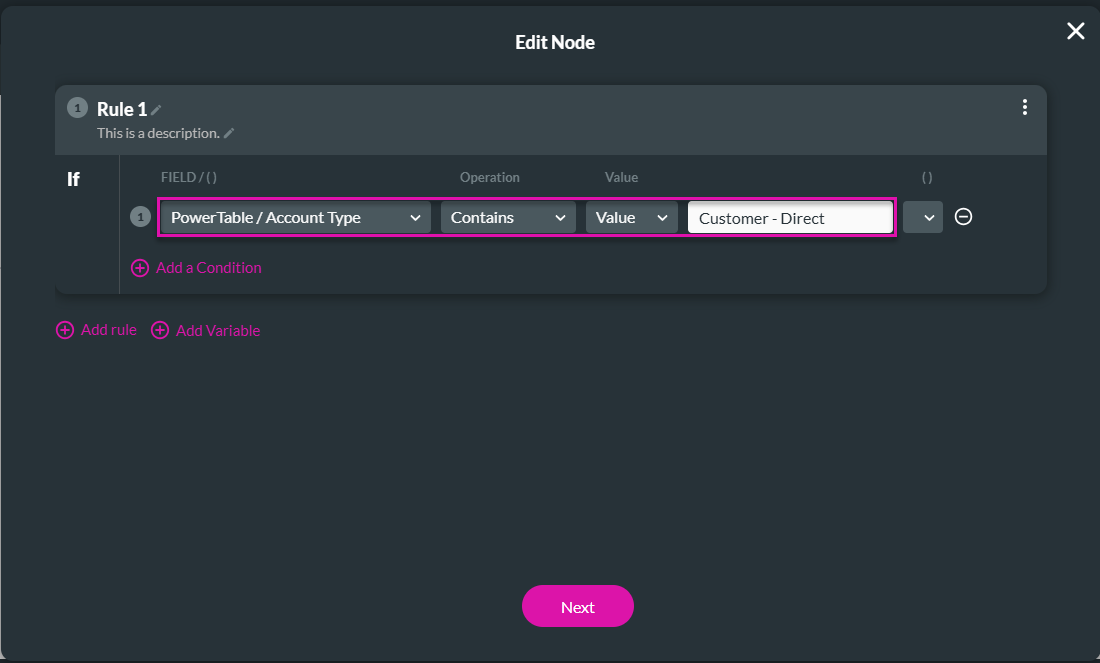The height and width of the screenshot is (663, 1100).
Task: Click the numbered badge beside Rule 1
Action: [77, 107]
